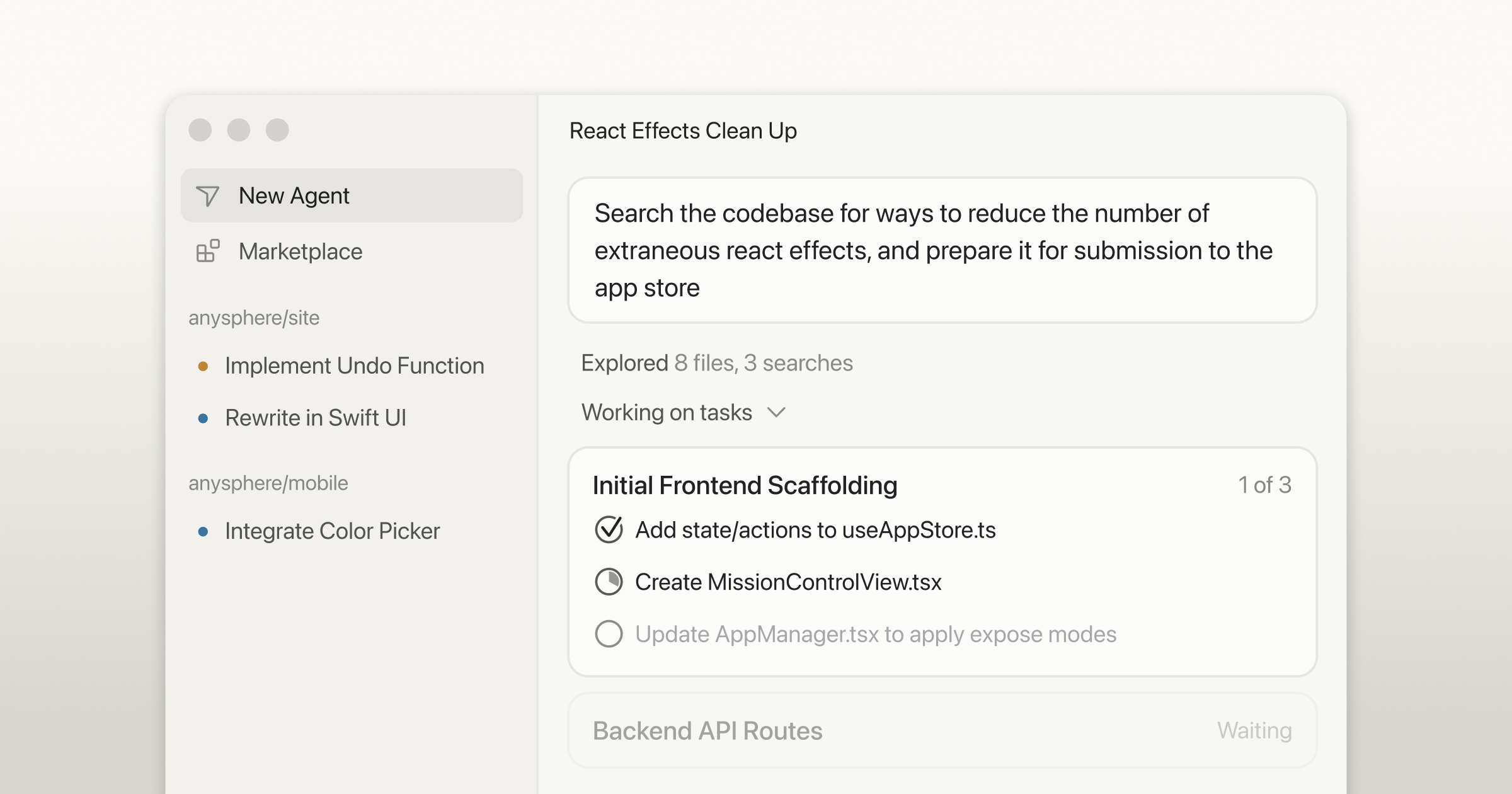Open the explored 8 files details
Viewport: 1512px width, 794px height.
coord(719,363)
